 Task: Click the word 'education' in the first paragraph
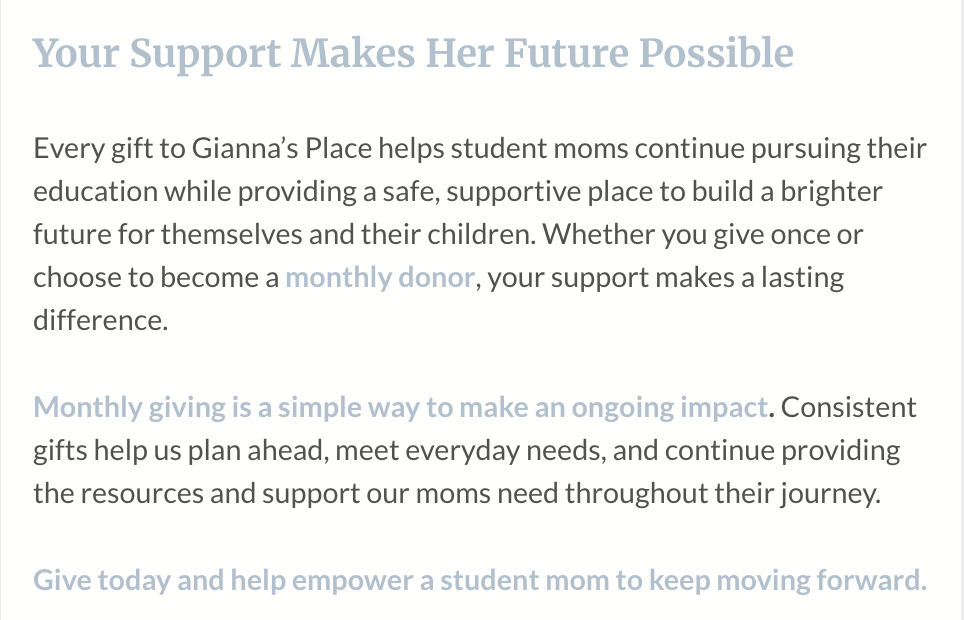pos(95,191)
